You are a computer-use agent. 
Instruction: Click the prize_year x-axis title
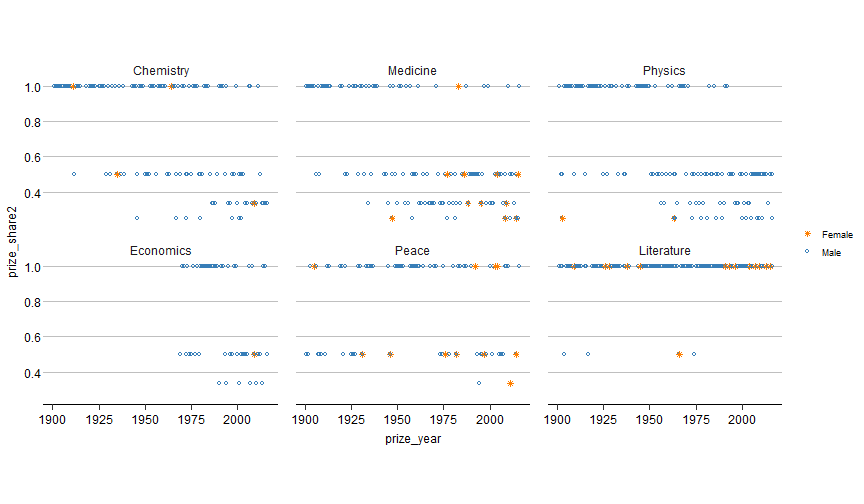click(412, 438)
